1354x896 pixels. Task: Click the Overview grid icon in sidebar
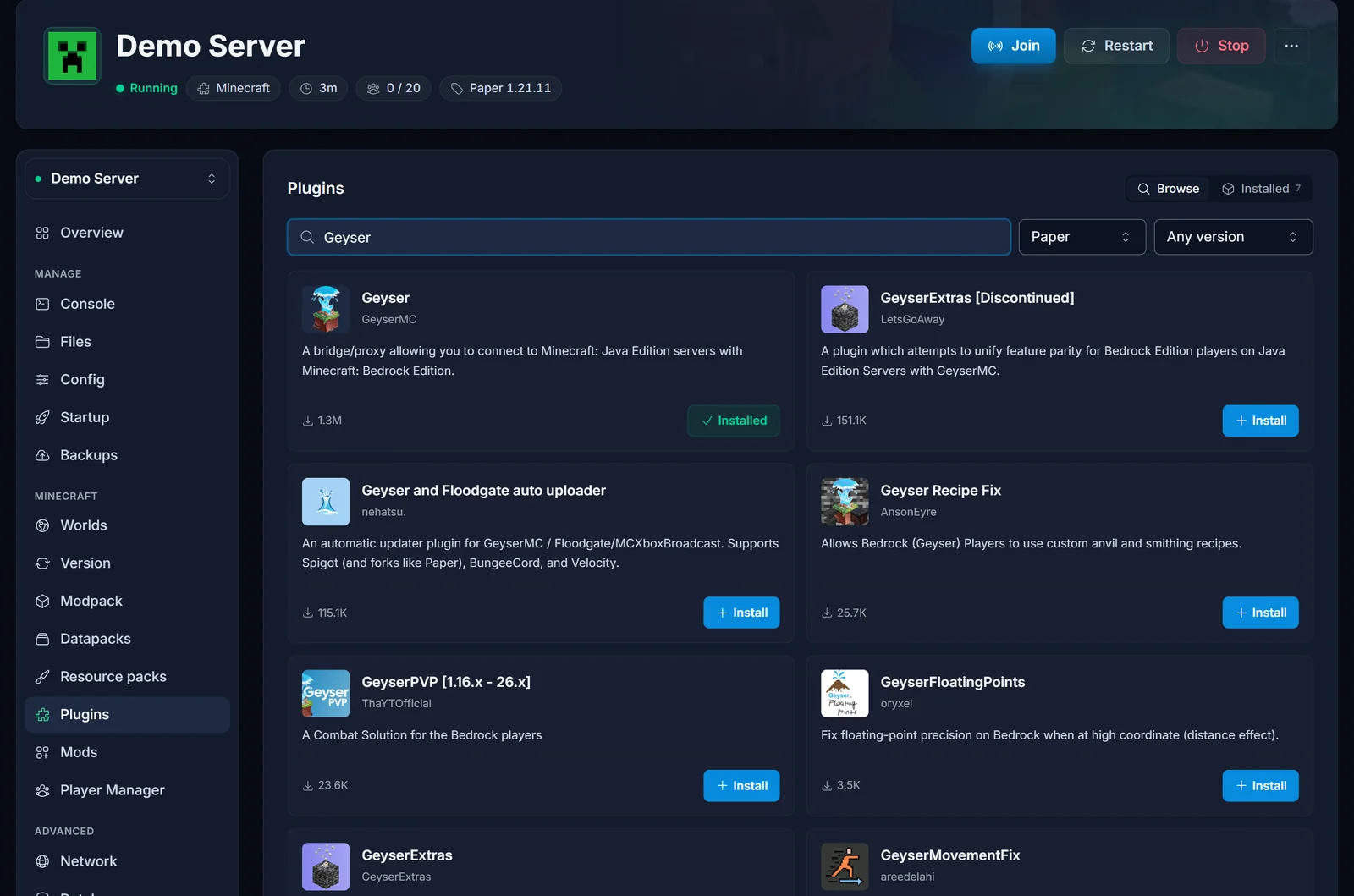(42, 233)
